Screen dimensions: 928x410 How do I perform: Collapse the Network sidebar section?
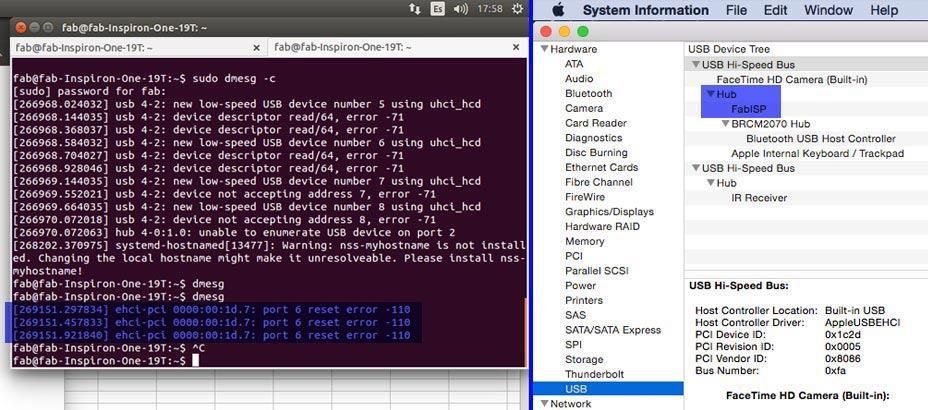[x=544, y=403]
